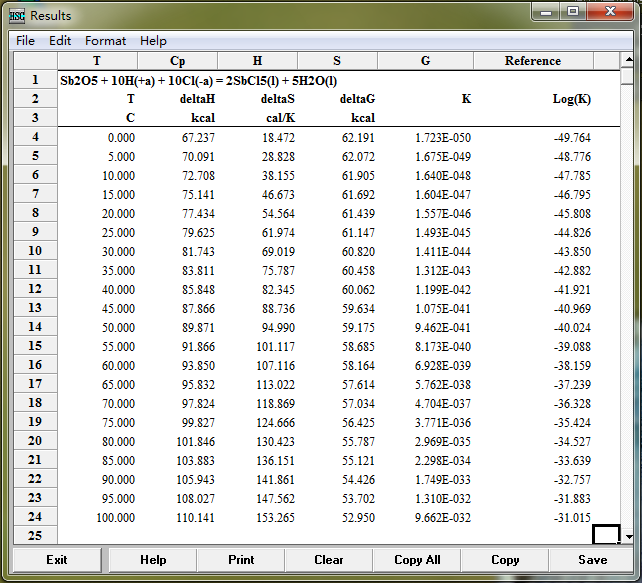
Task: Click cell with value 57.034
Action: pyautogui.click(x=358, y=404)
